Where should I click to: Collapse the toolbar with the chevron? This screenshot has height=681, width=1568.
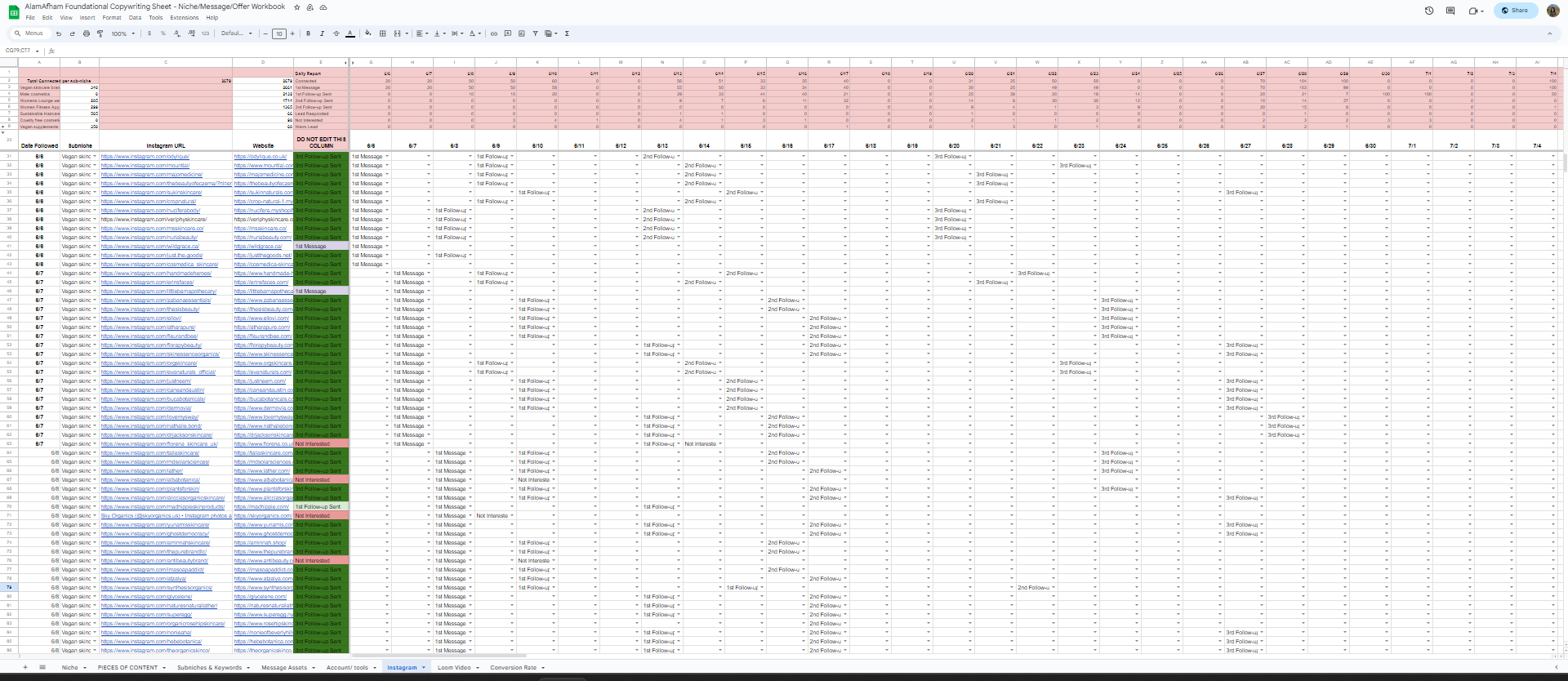[1549, 33]
